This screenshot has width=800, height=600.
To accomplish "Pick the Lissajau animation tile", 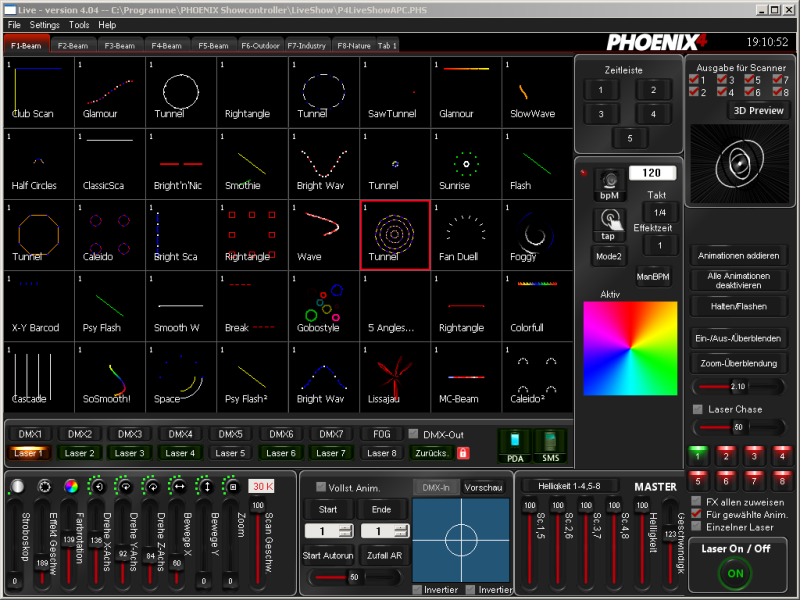I will click(x=395, y=378).
